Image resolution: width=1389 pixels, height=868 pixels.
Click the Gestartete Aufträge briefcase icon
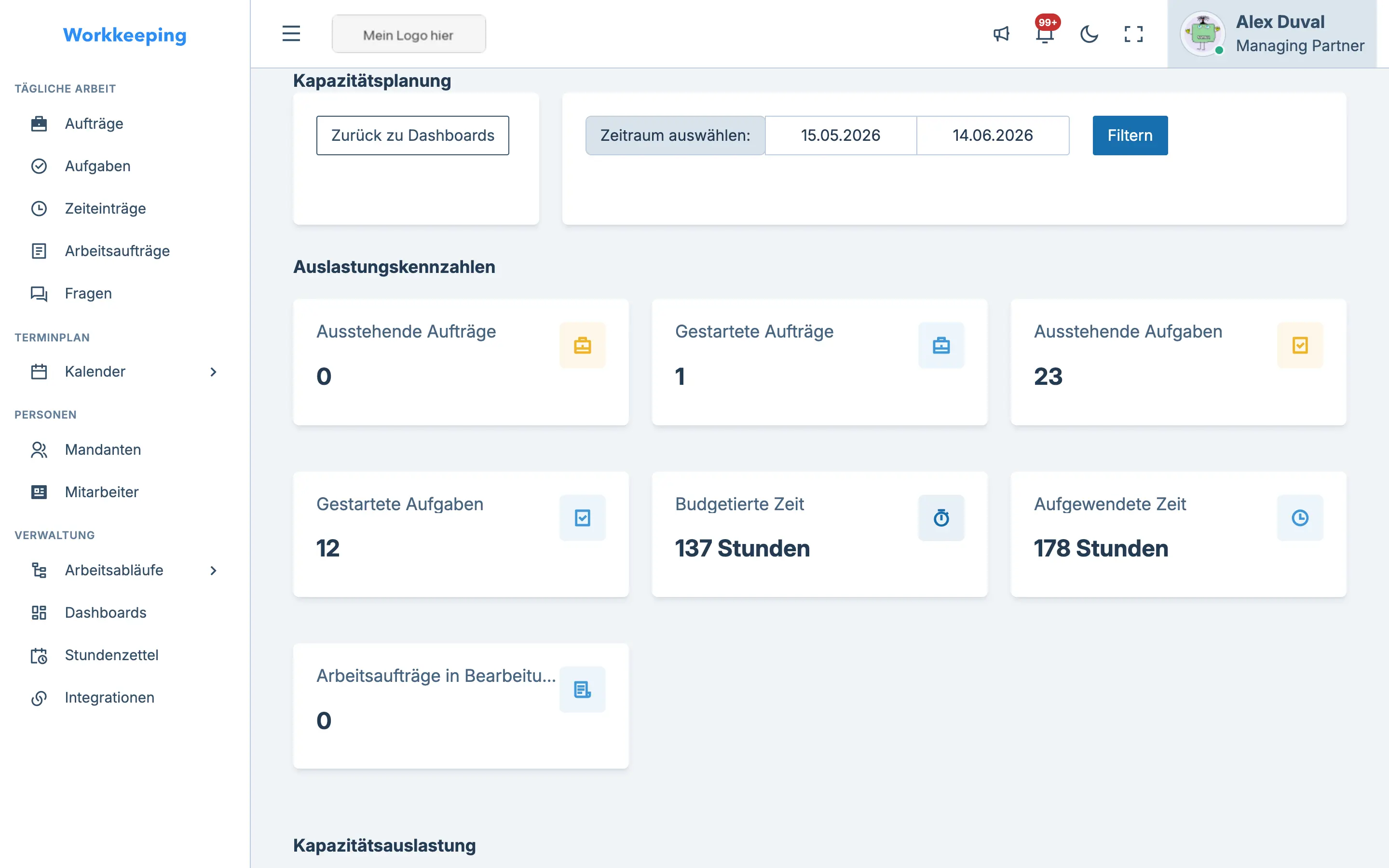(941, 346)
